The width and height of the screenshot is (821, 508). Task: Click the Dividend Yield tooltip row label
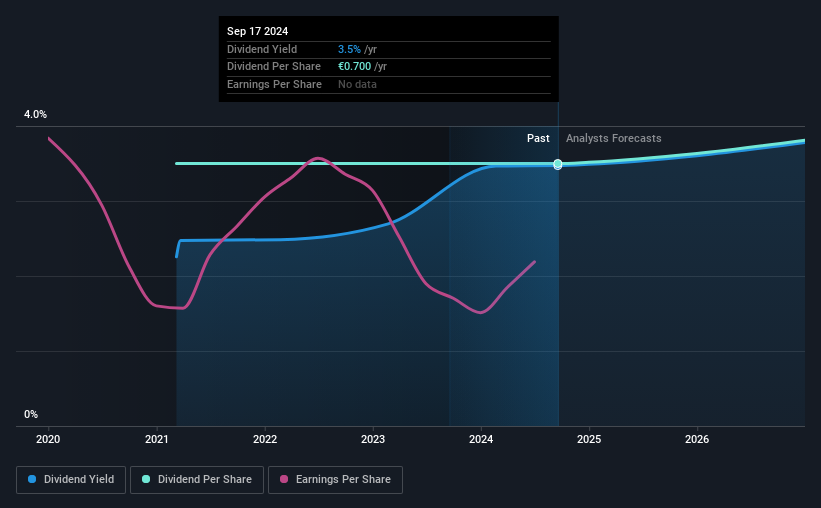262,49
